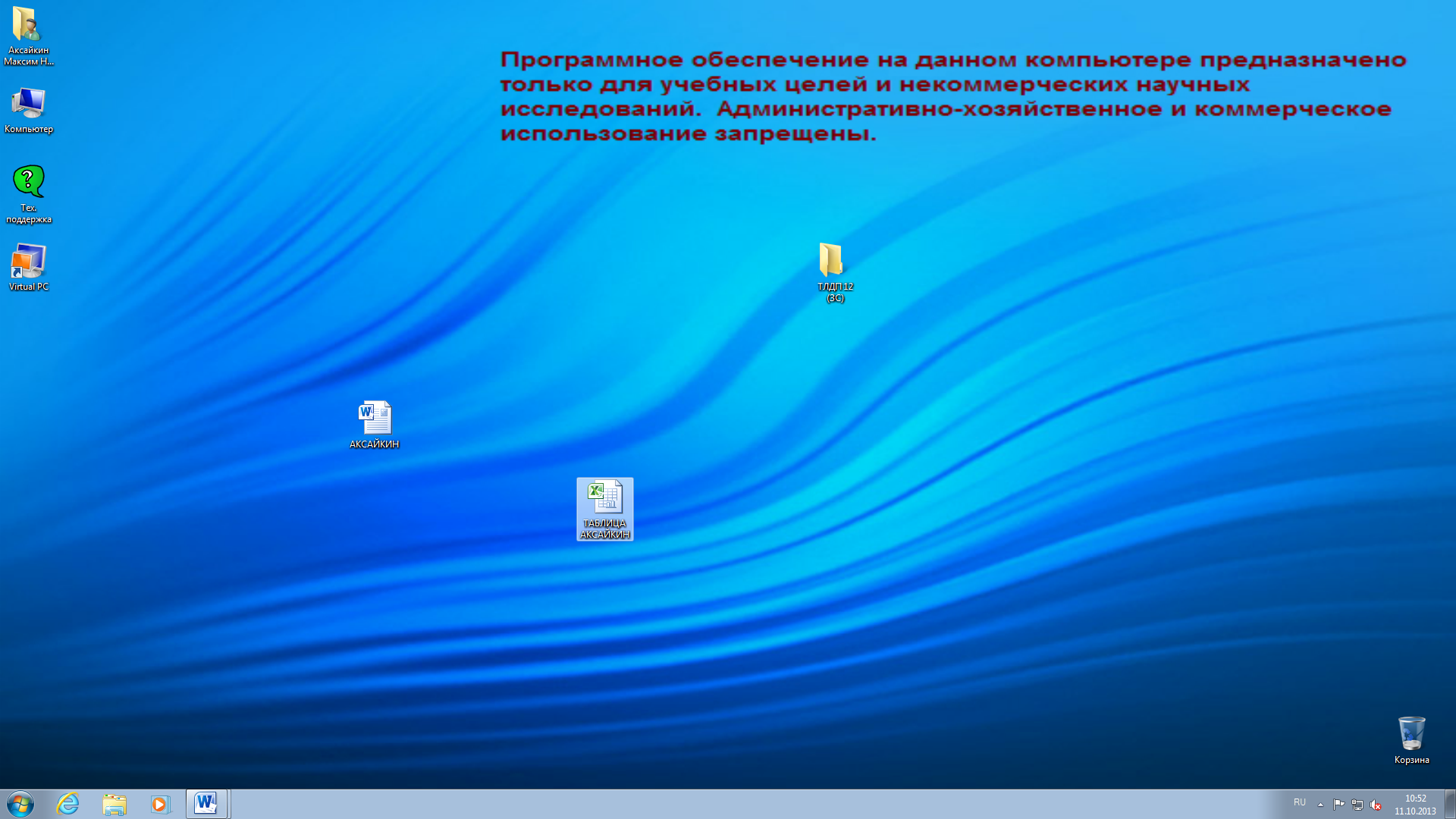Open the Action Center flag icon
Image resolution: width=1456 pixels, height=819 pixels.
coord(1338,805)
